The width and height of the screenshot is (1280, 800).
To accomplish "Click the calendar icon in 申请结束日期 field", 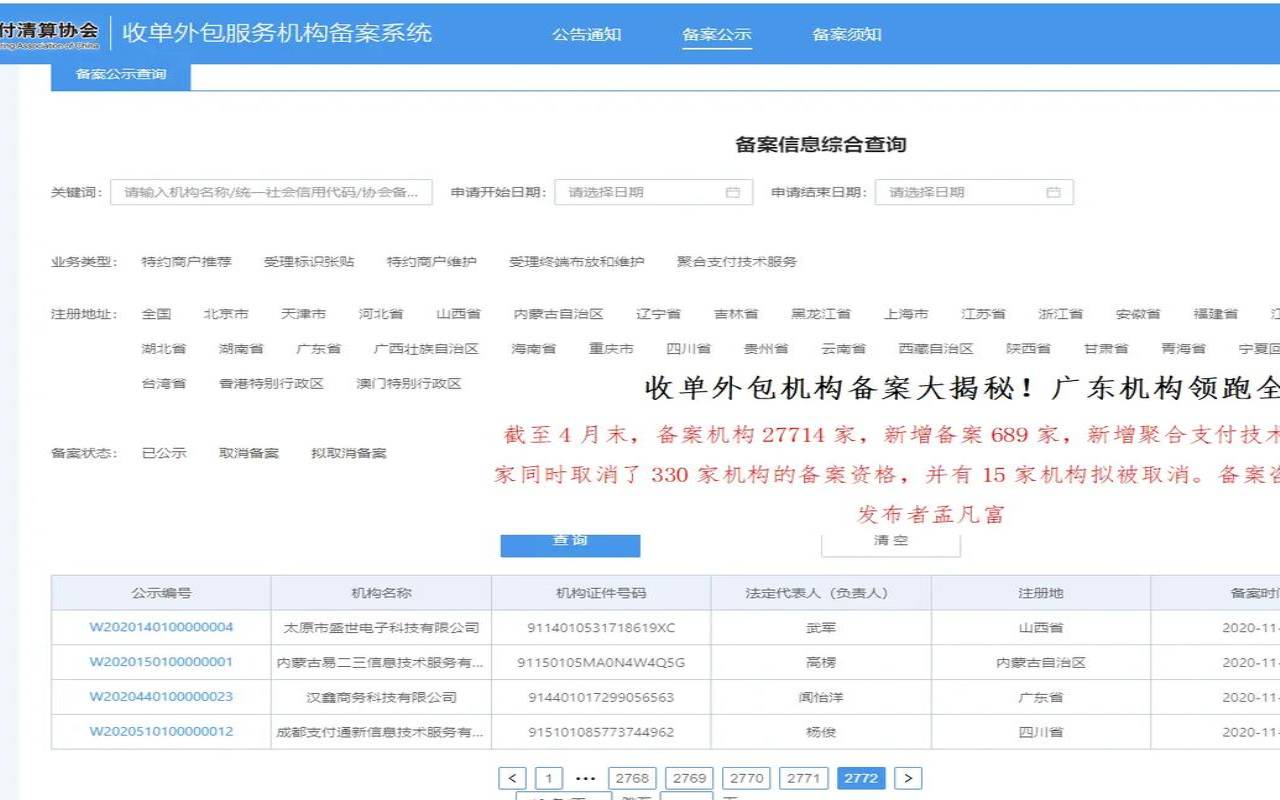I will tap(1053, 192).
